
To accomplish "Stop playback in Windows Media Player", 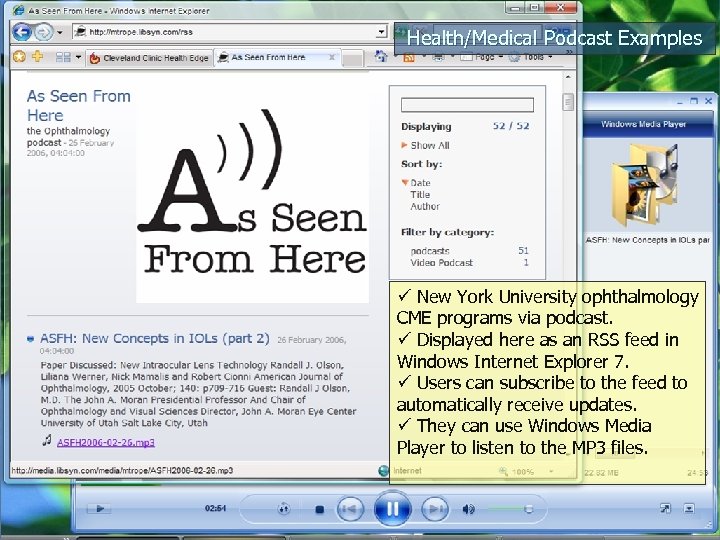I will point(320,509).
